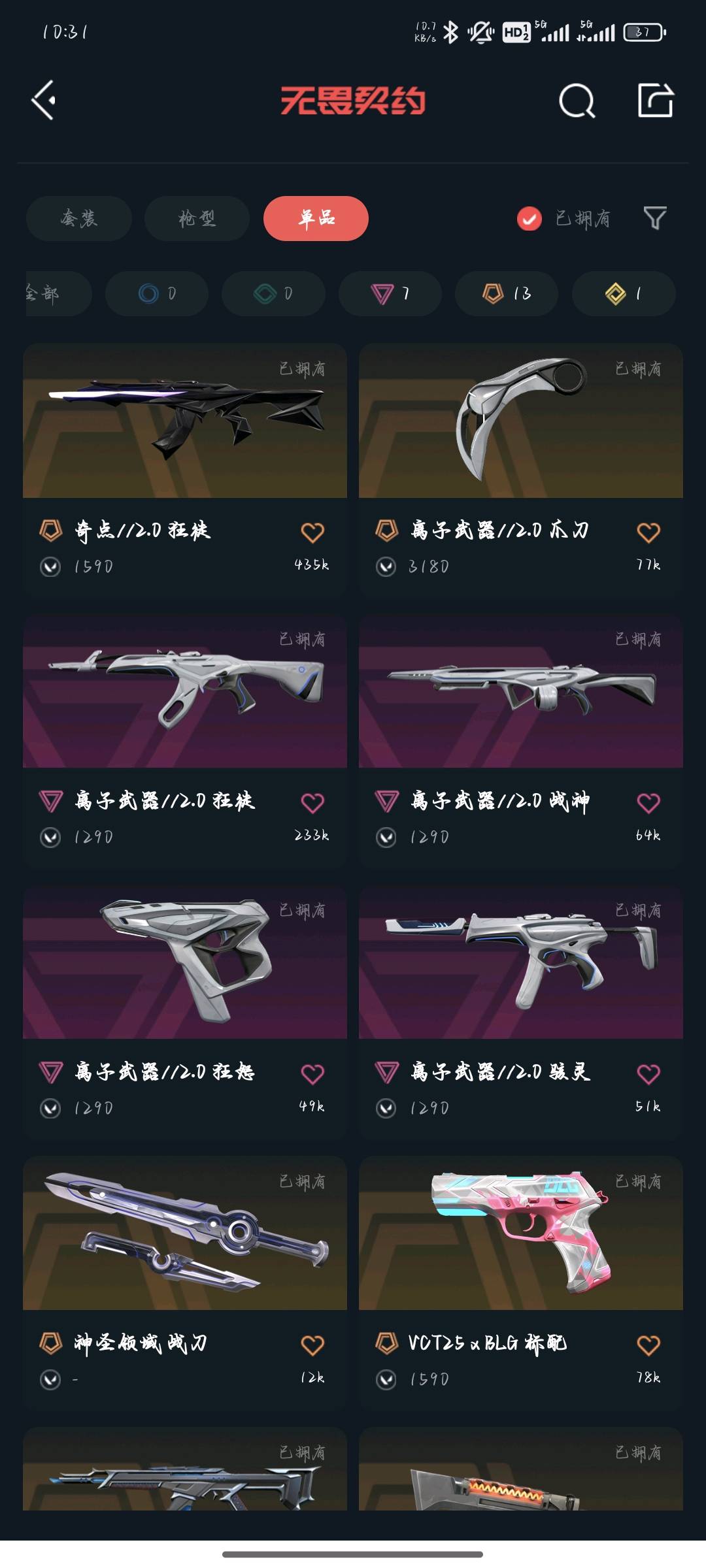Favorite the 奇点//2.0 狂徒 skin heart
The height and width of the screenshot is (1568, 706).
pos(312,532)
